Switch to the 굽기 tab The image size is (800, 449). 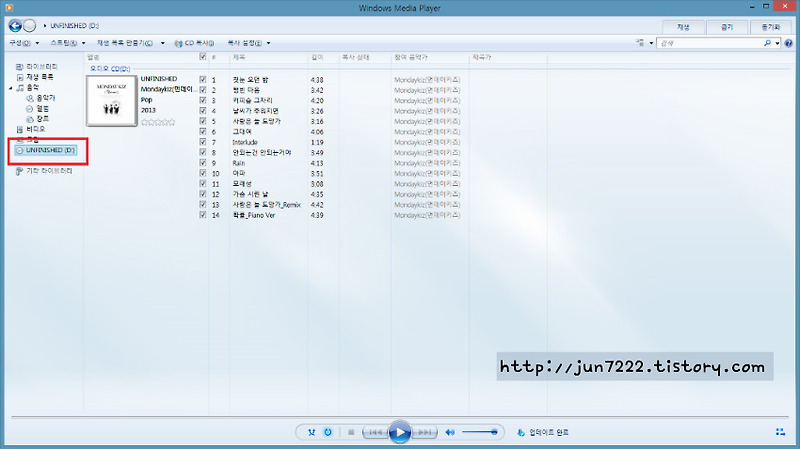coord(727,27)
